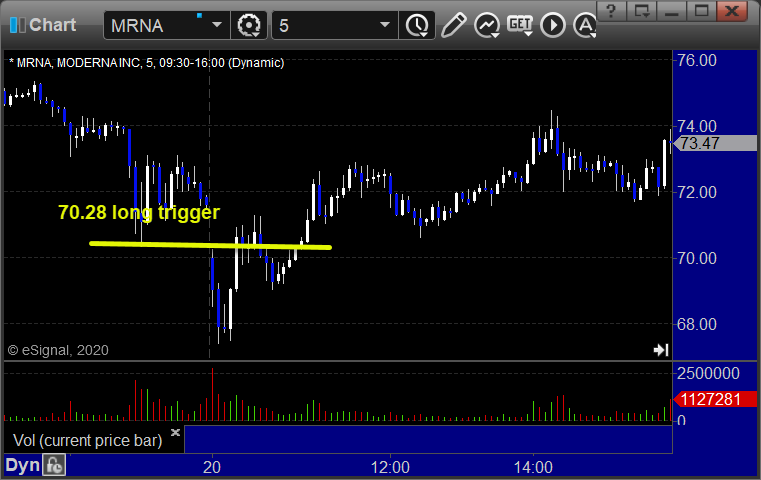Click Vol (current price bar) label
The width and height of the screenshot is (761, 480).
click(x=87, y=441)
